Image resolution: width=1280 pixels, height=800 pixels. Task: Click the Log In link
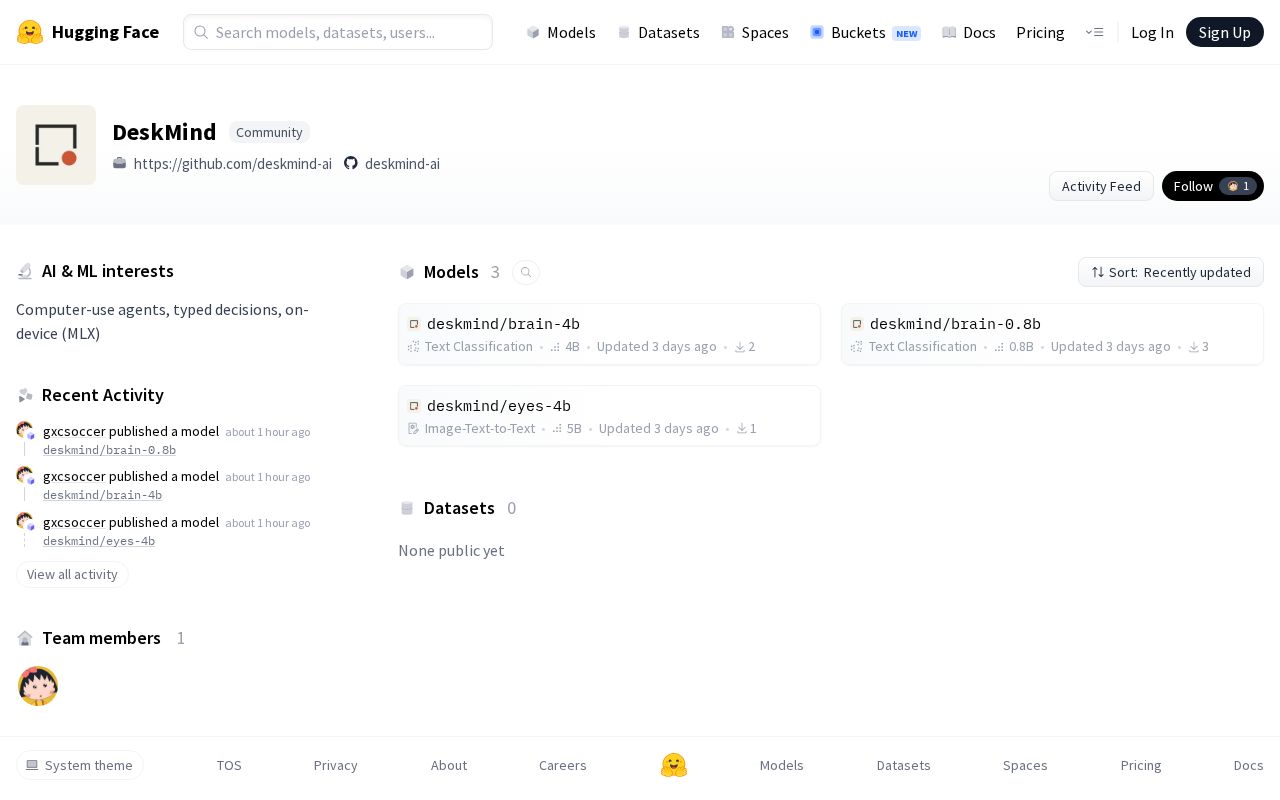(x=1152, y=32)
